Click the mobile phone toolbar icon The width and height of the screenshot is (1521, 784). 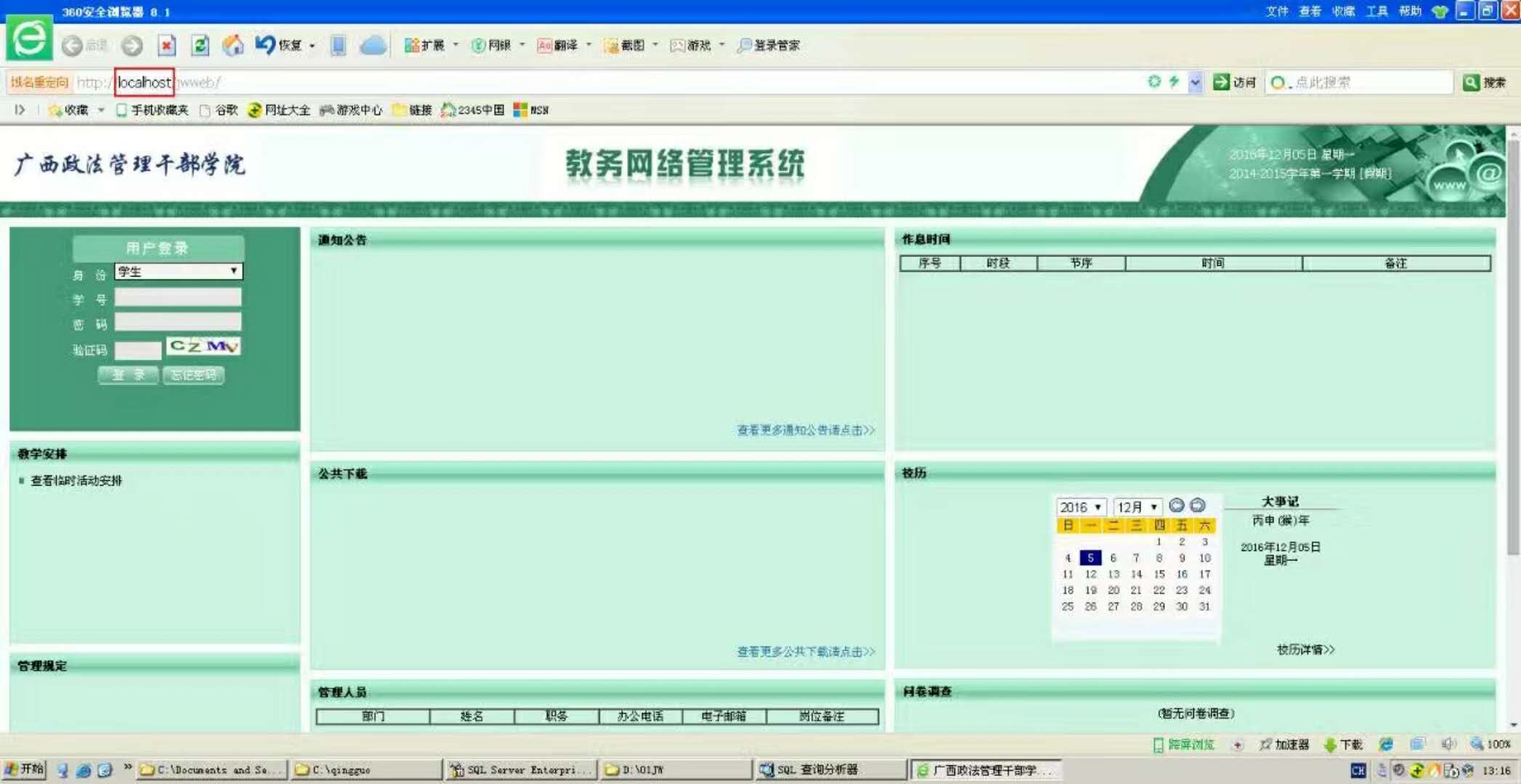[x=338, y=46]
